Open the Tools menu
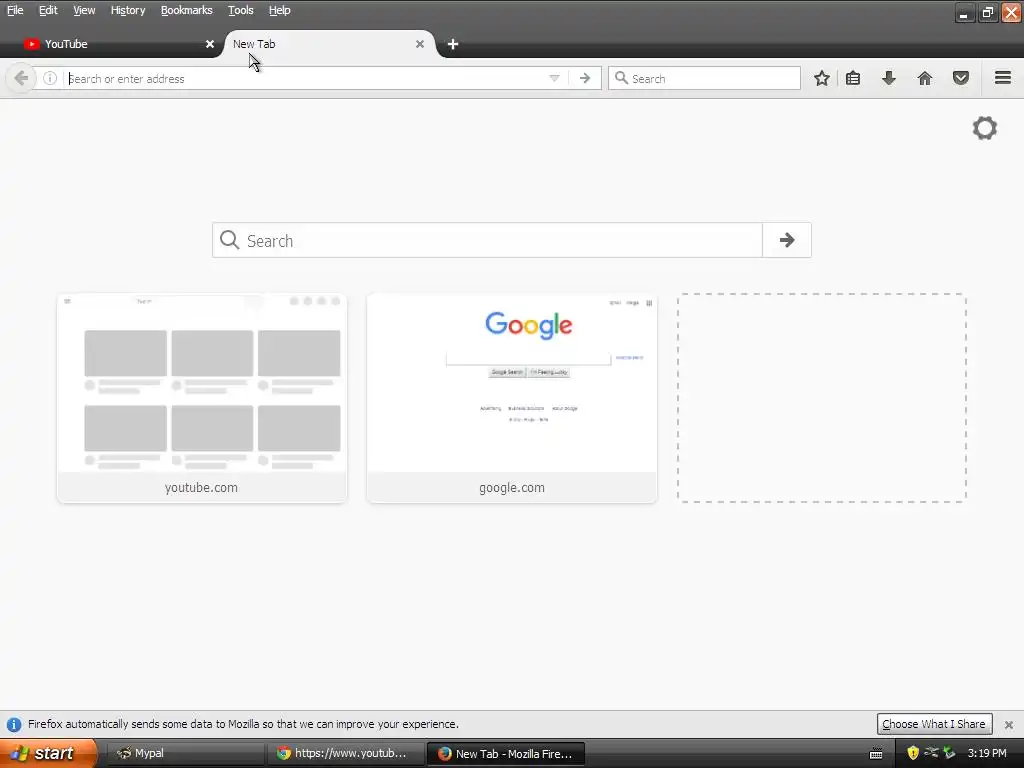The height and width of the screenshot is (768, 1024). click(x=240, y=10)
